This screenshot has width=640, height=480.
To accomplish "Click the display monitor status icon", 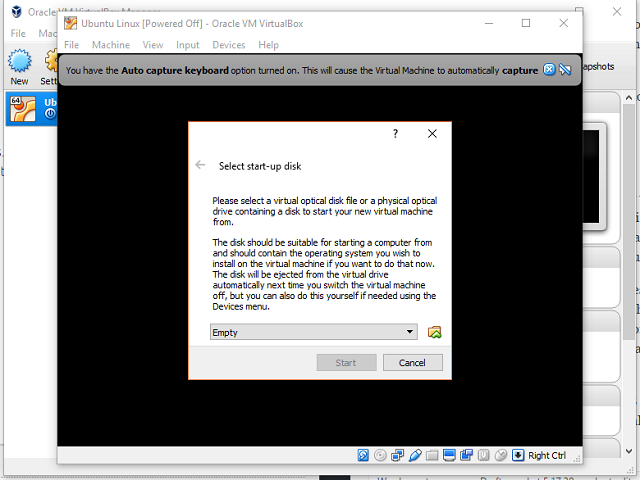I will pyautogui.click(x=449, y=455).
